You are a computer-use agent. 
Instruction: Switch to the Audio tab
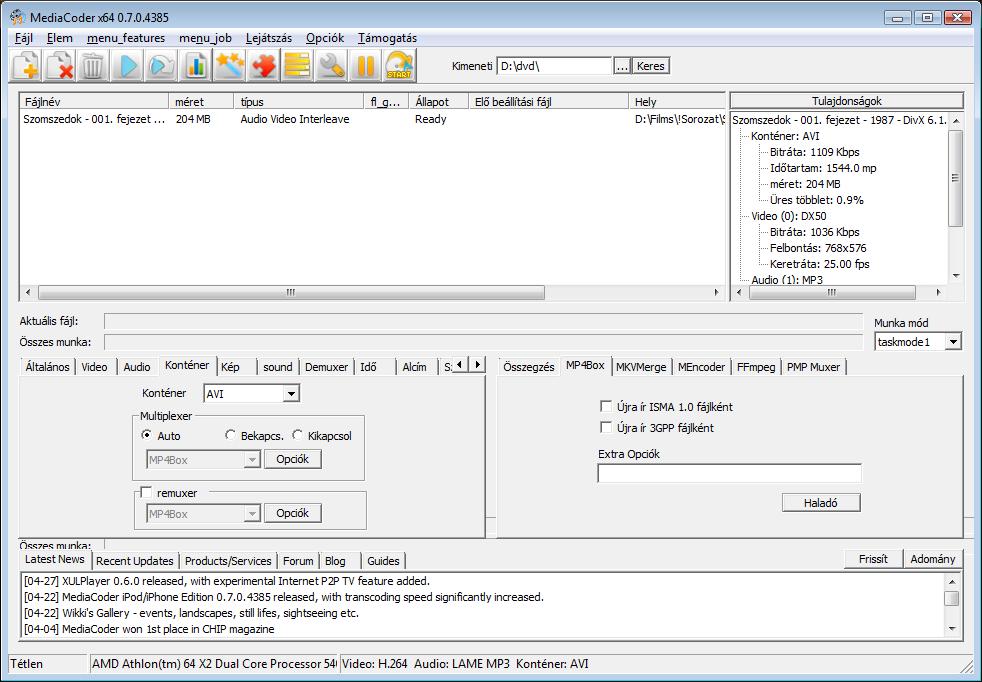(x=137, y=367)
